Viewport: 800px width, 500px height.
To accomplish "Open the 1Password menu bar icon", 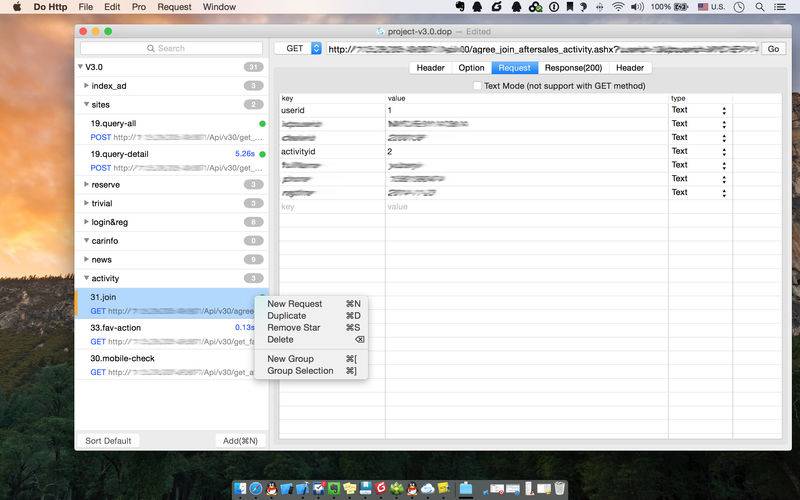I will (x=554, y=7).
